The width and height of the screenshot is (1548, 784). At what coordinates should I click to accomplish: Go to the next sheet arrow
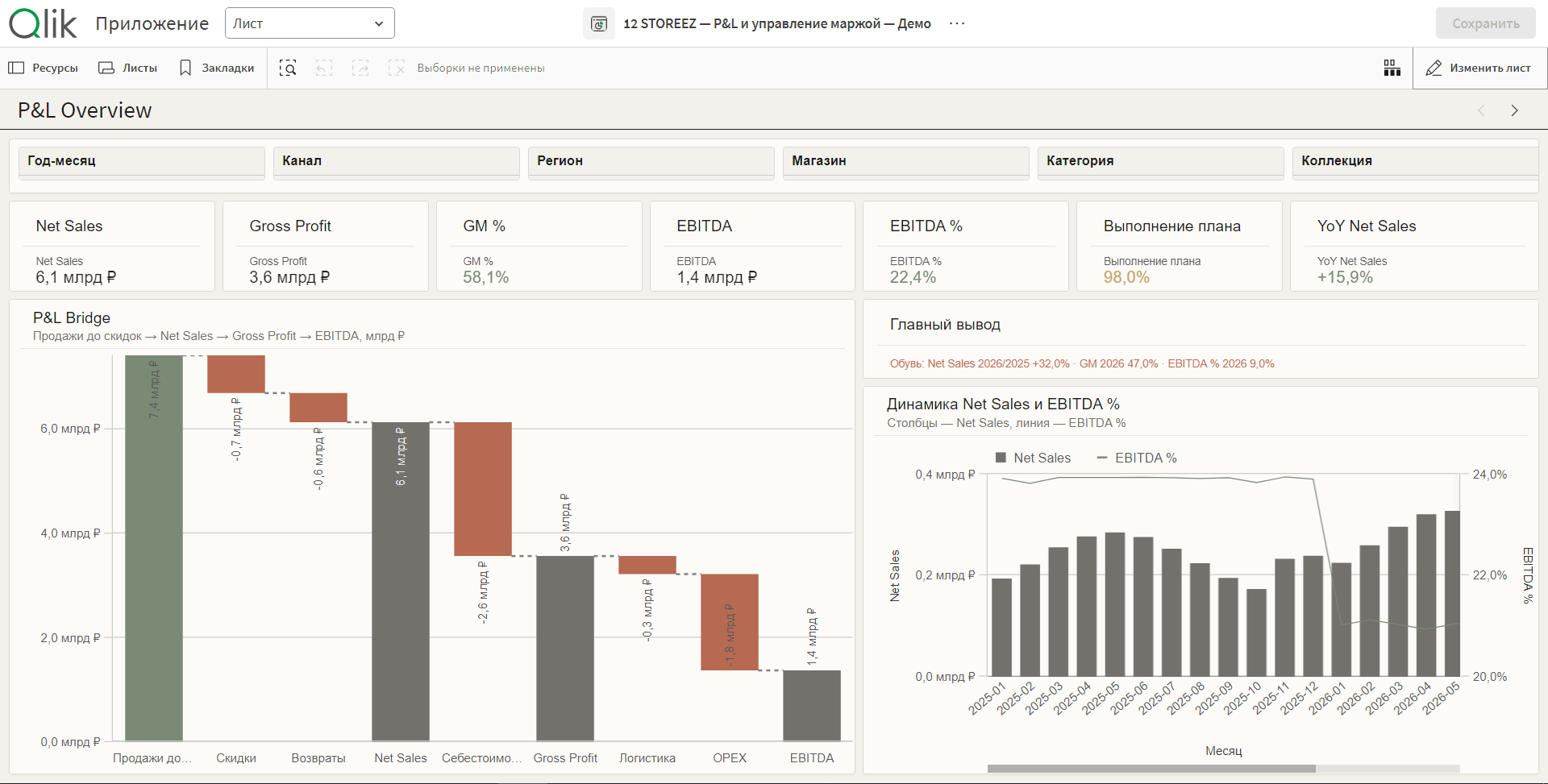[1514, 110]
